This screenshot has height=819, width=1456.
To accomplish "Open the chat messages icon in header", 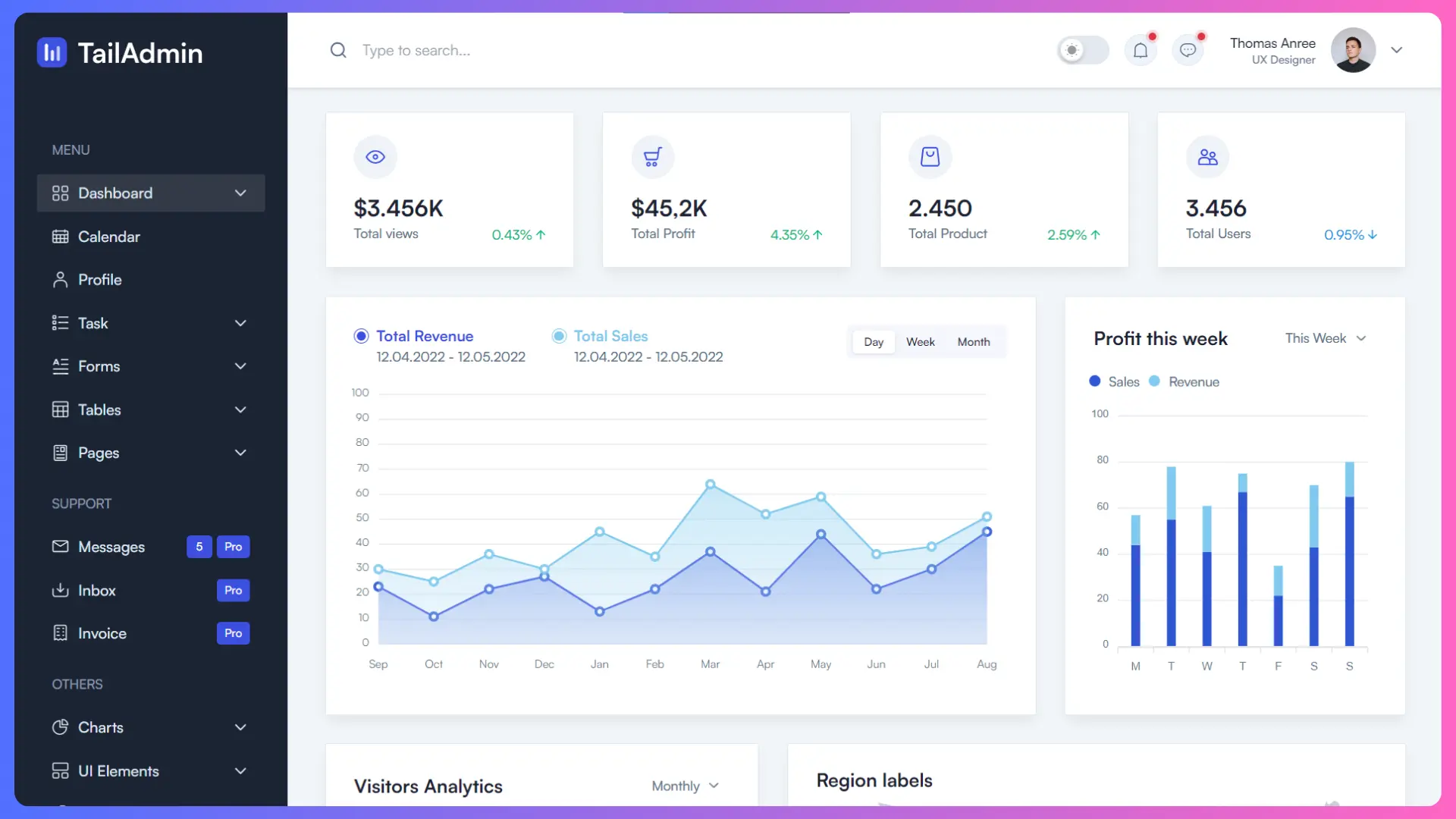I will pyautogui.click(x=1188, y=51).
